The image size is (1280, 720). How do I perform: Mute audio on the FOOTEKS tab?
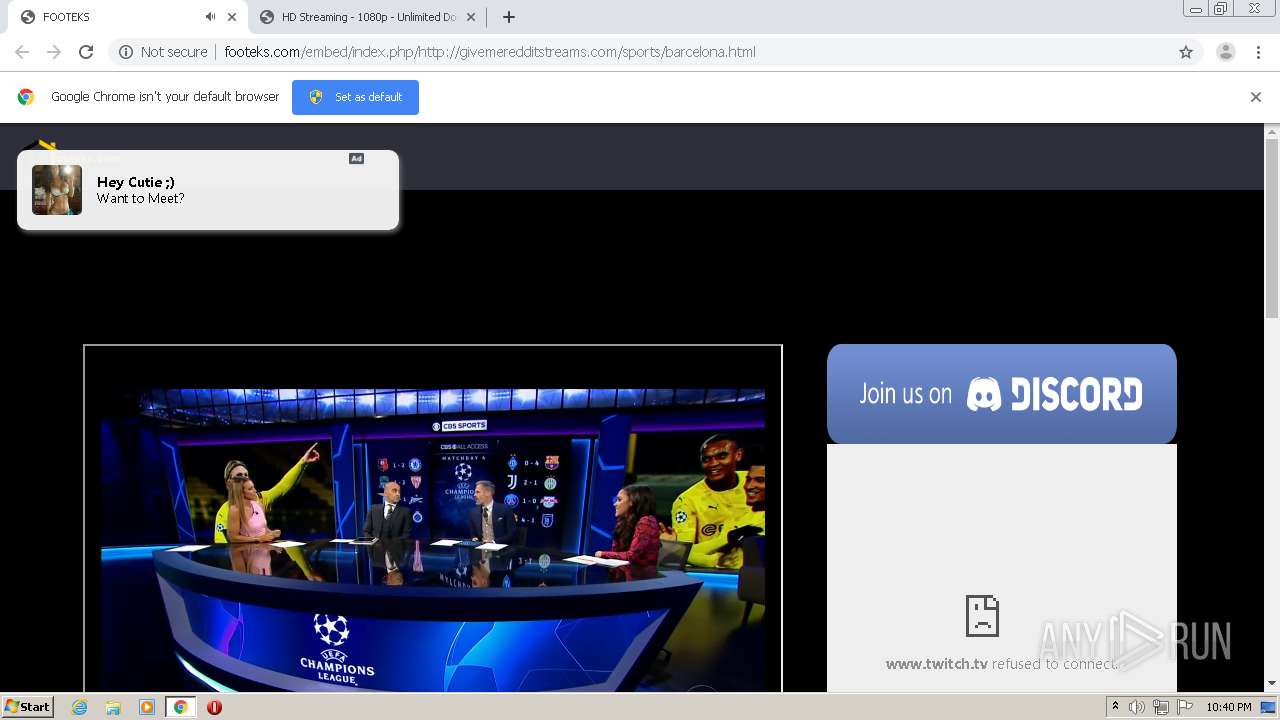tap(210, 17)
